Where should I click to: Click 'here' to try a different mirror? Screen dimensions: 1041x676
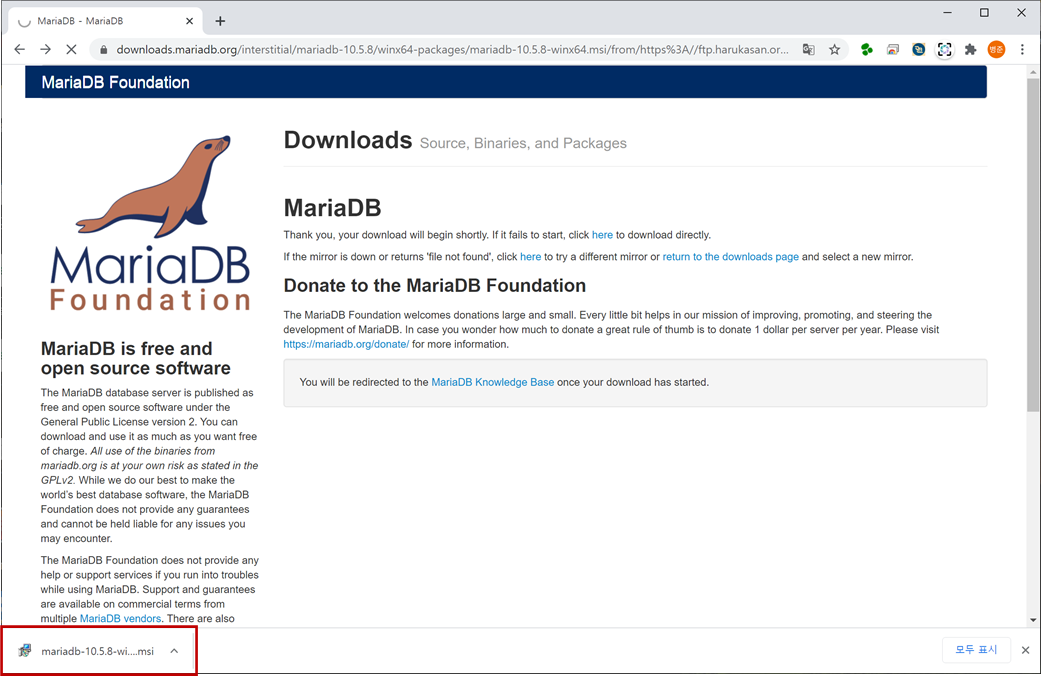[530, 257]
